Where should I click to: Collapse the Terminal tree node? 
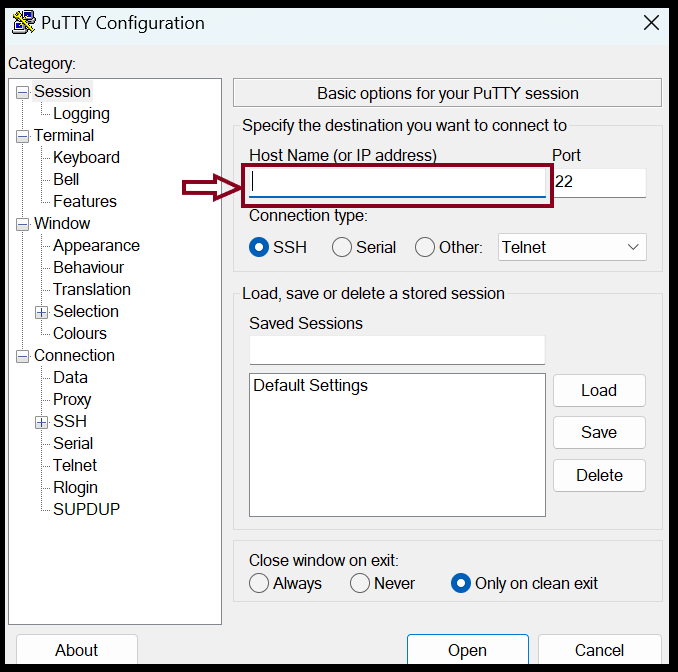pyautogui.click(x=22, y=136)
